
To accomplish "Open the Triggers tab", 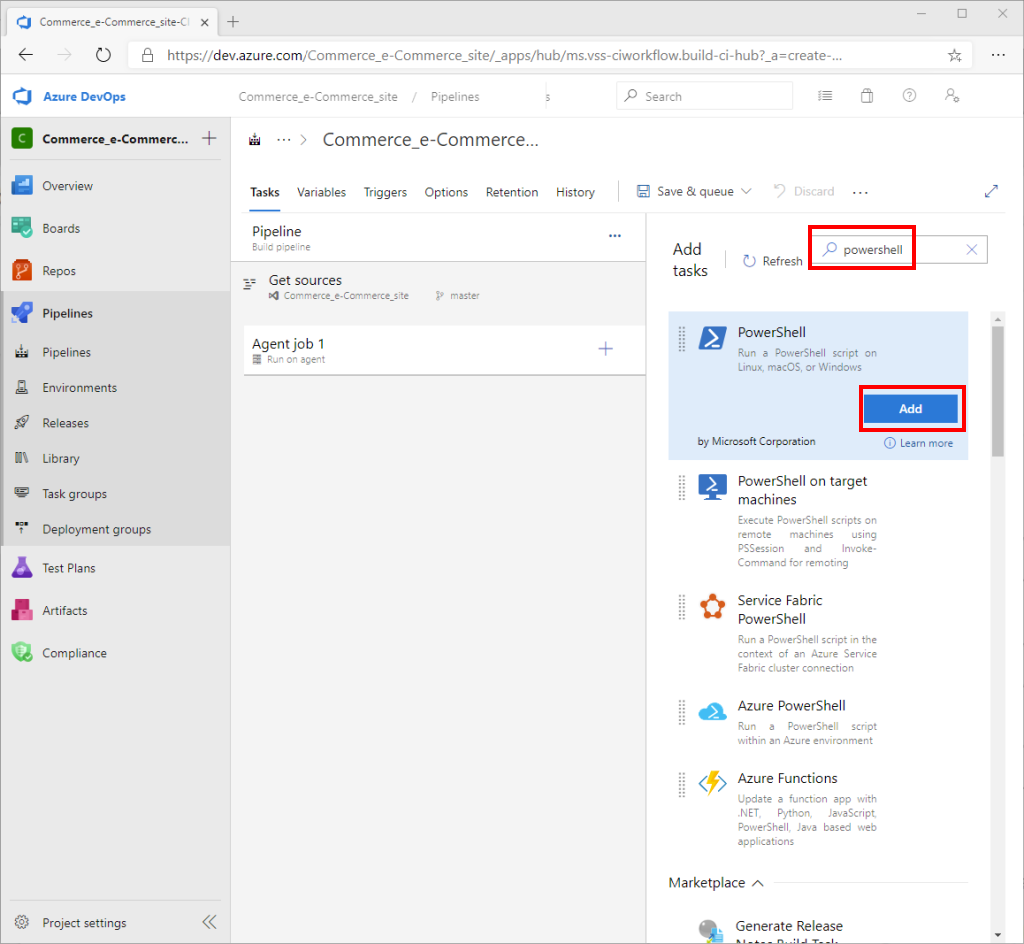I will point(385,191).
